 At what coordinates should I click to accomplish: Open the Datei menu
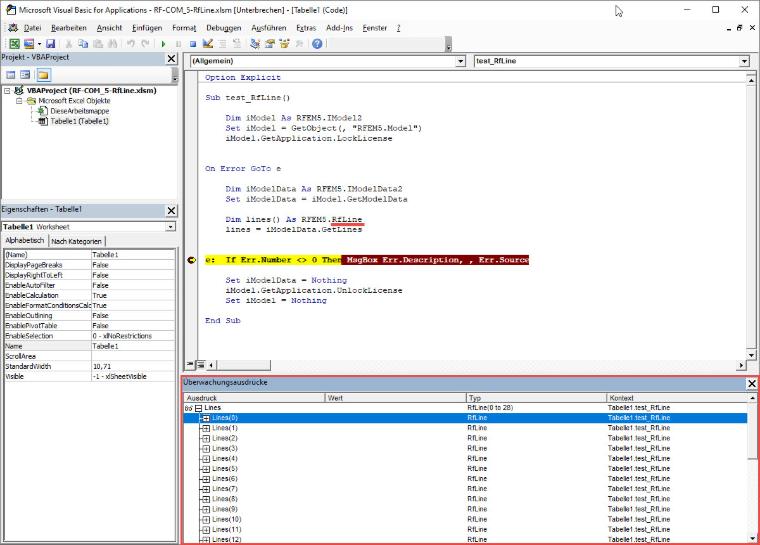(x=32, y=28)
